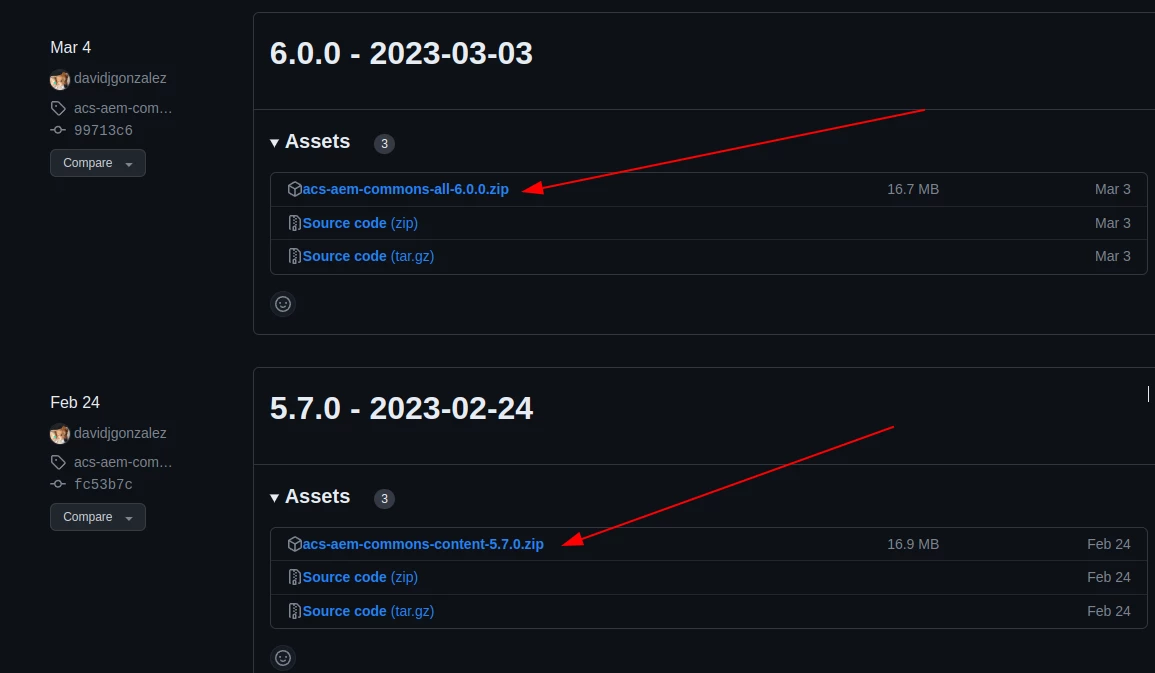Click the Feb 24 release date heading
This screenshot has width=1155, height=673.
(75, 402)
